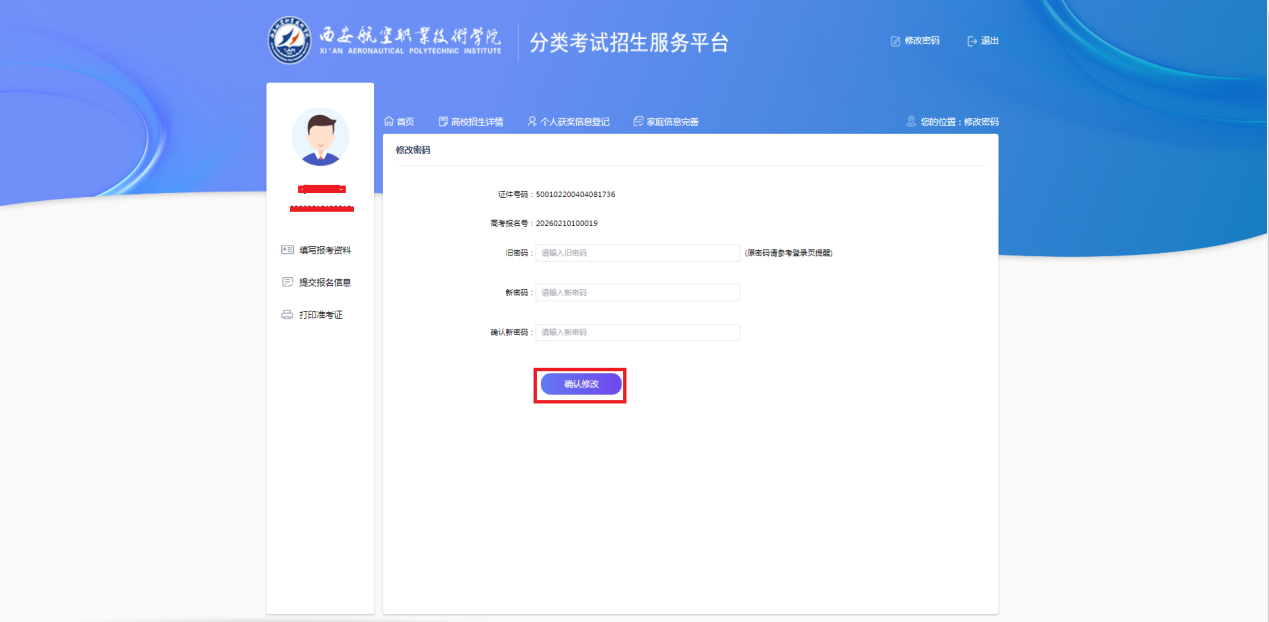The image size is (1269, 622).
Task: Click the 证件号码 number value
Action: (x=575, y=194)
